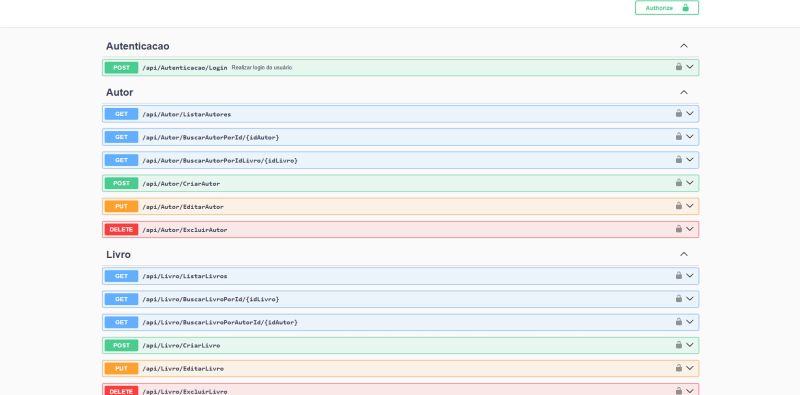
Task: Click the Authorize button
Action: click(x=666, y=8)
